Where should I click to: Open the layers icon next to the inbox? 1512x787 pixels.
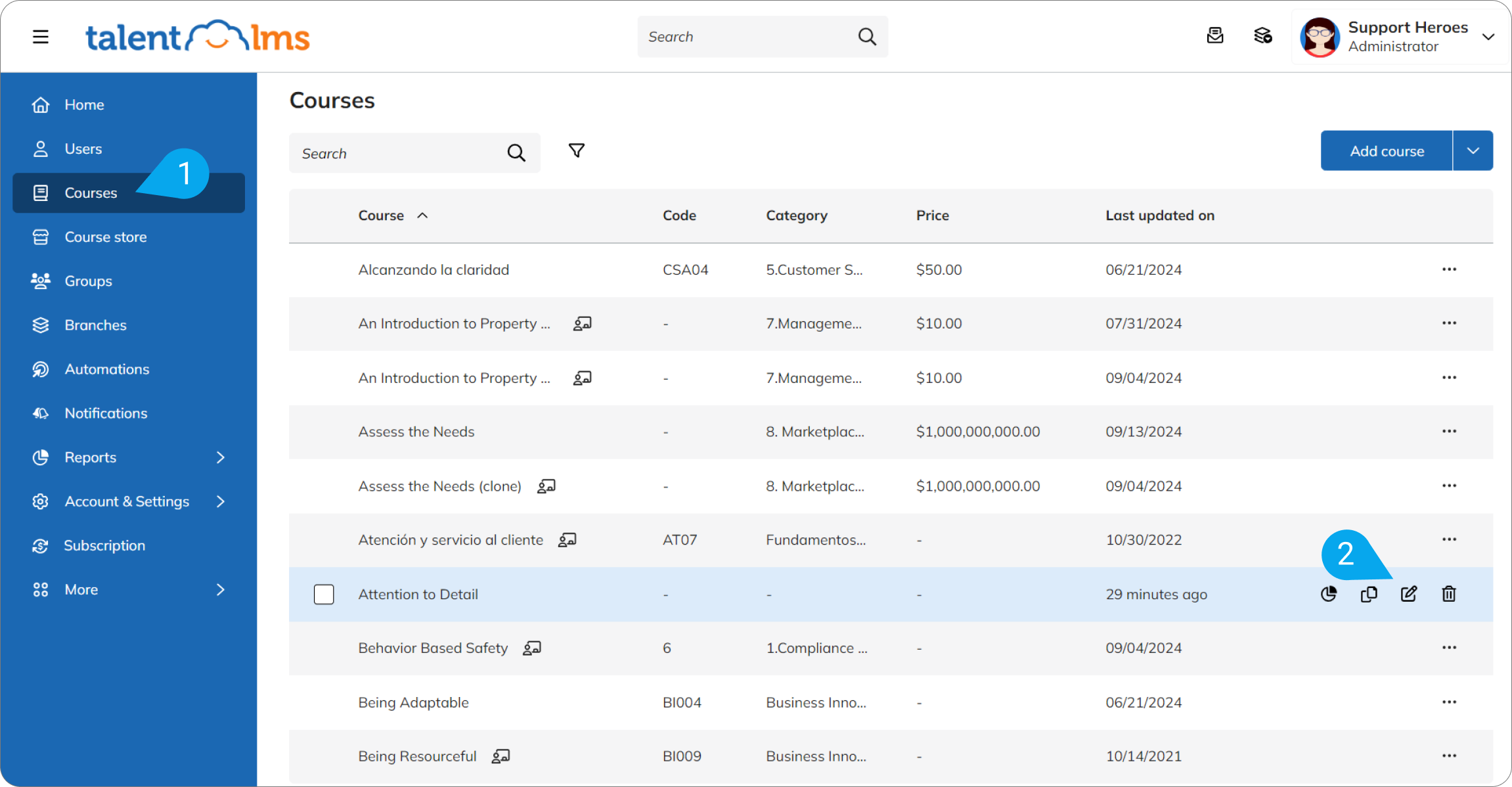(x=1262, y=36)
